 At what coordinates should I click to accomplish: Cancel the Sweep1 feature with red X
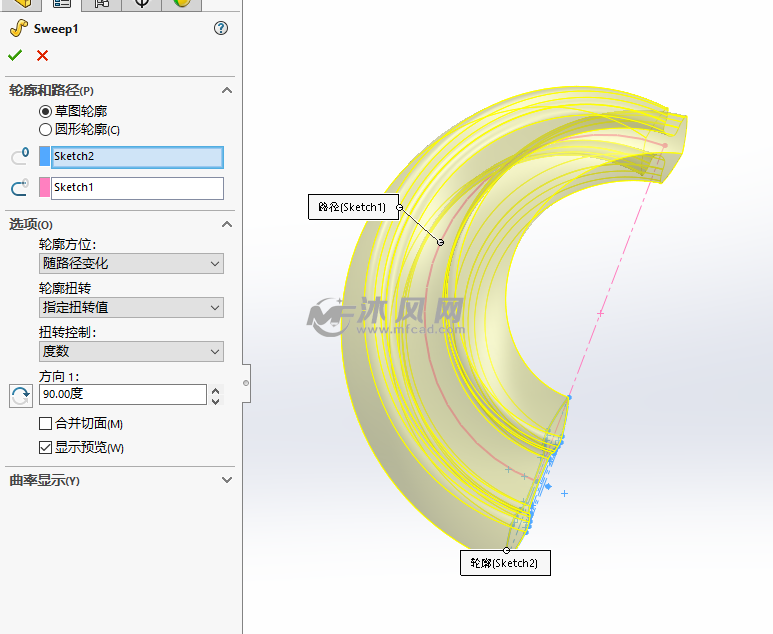pos(42,55)
